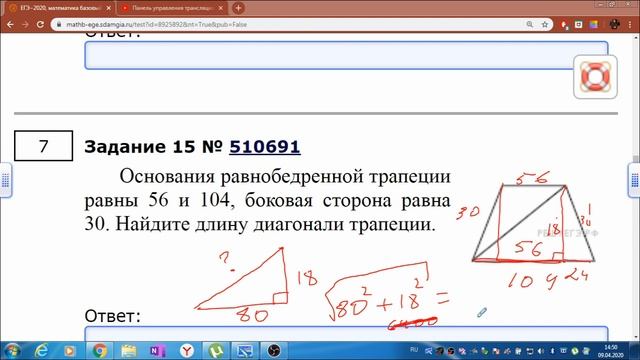Open a new browser tab with the plus button

(x=238, y=8)
